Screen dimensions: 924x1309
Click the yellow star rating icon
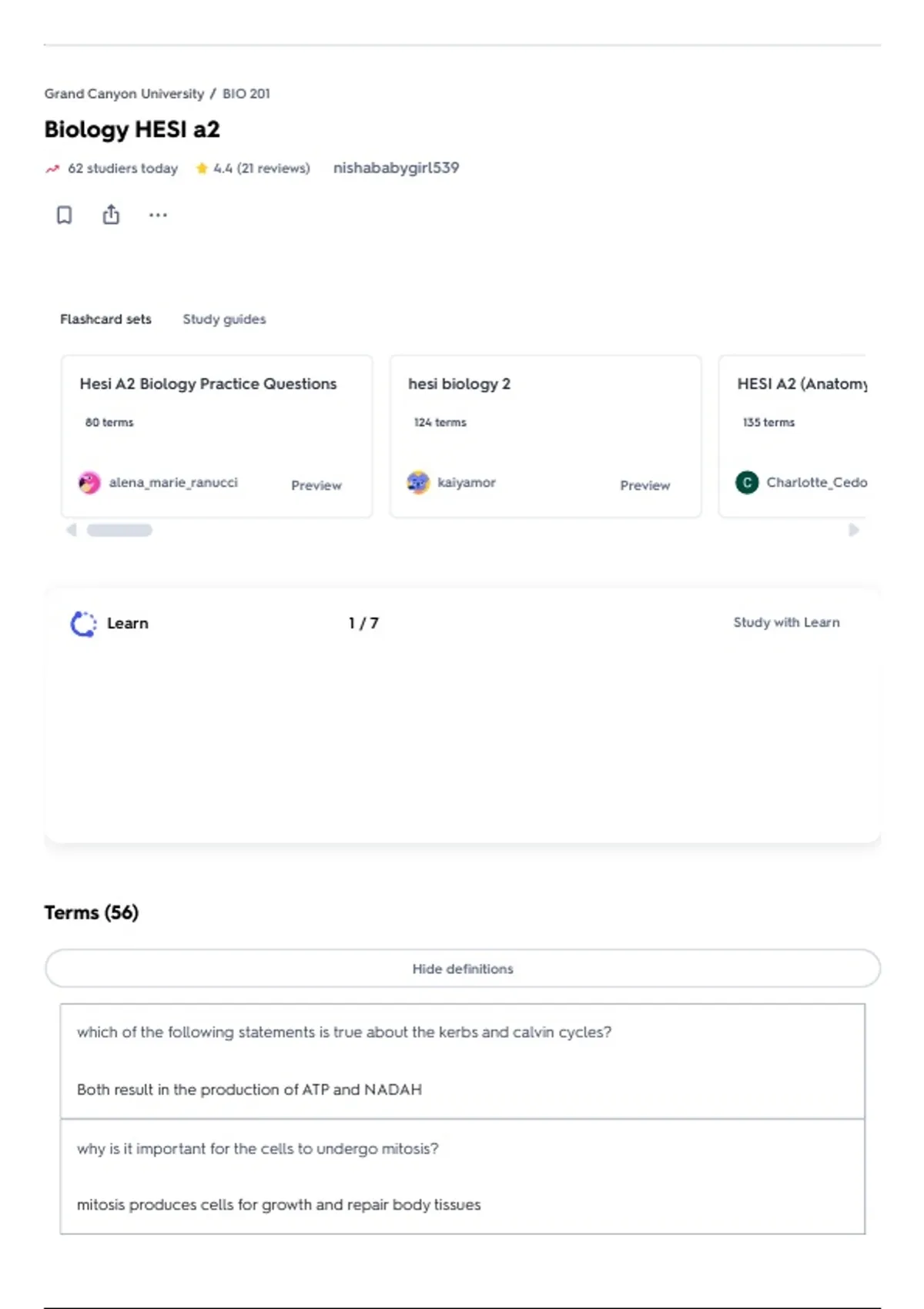202,168
